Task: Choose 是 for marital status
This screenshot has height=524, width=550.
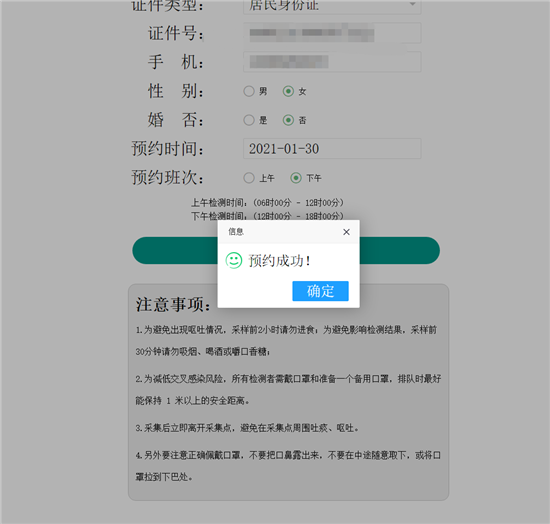Action: 249,120
